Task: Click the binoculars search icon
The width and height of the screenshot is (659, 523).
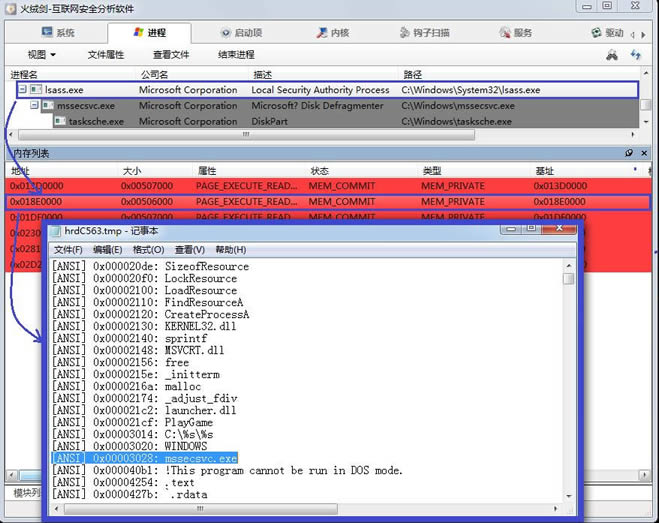Action: 611,55
